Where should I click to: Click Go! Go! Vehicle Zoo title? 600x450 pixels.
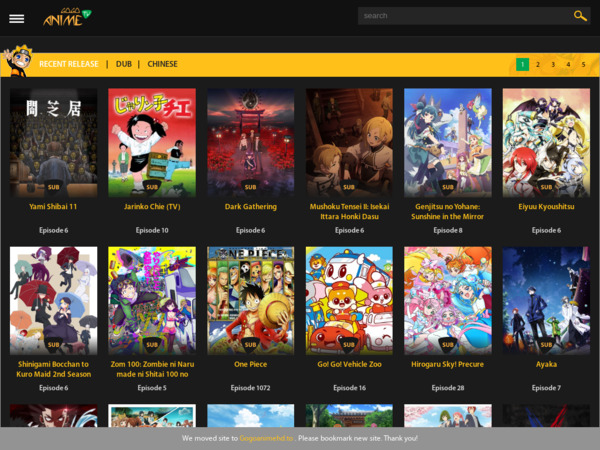[x=349, y=364]
